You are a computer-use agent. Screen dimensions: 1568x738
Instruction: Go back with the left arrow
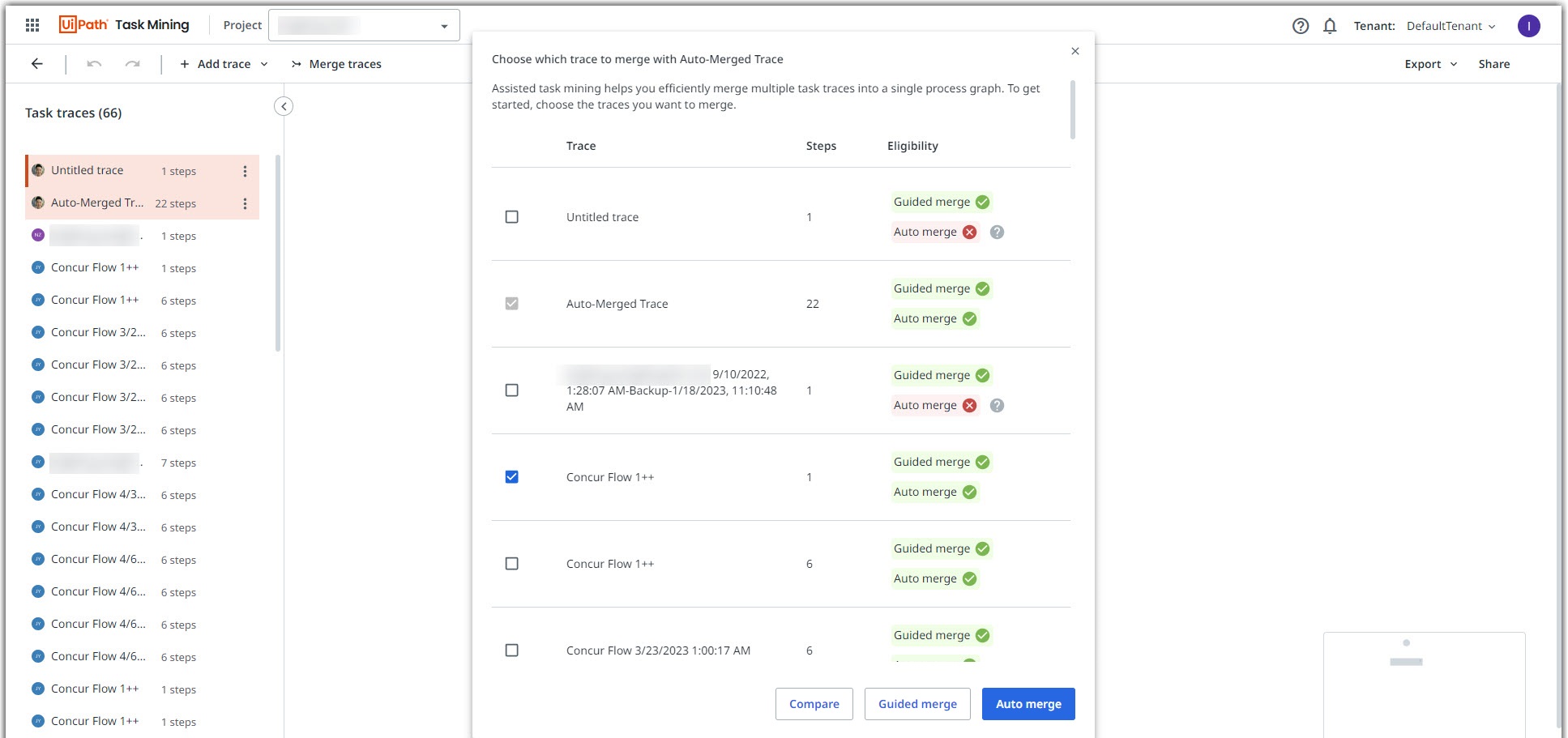coord(37,64)
